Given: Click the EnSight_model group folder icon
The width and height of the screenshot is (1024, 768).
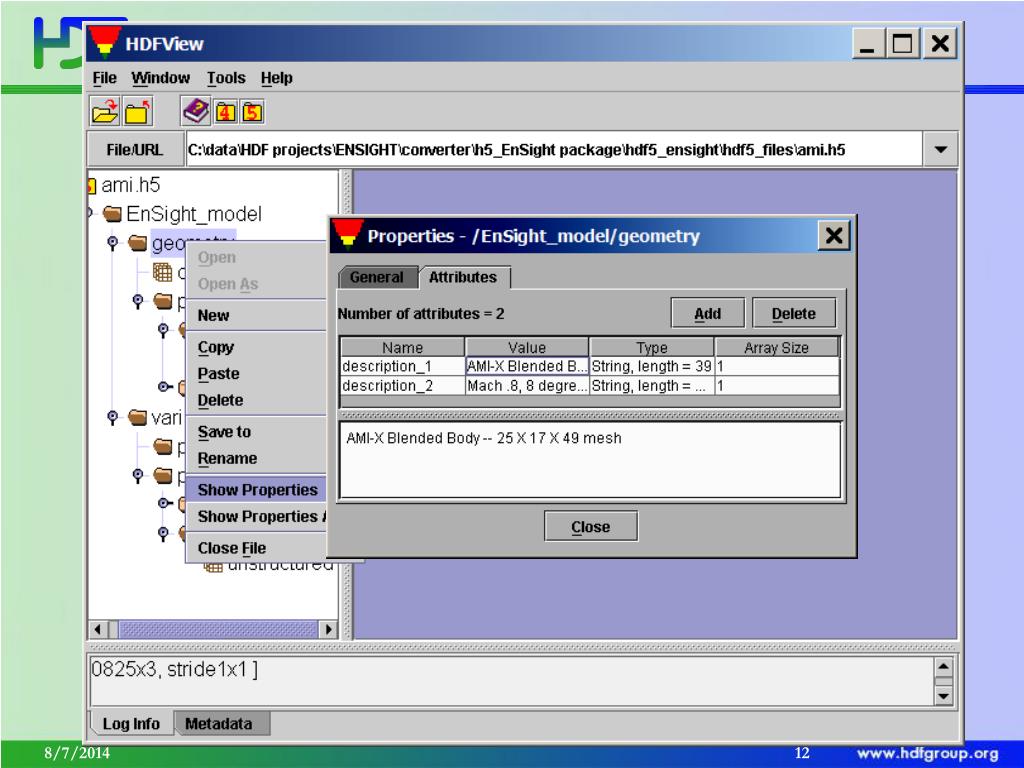Looking at the screenshot, I should tap(112, 214).
